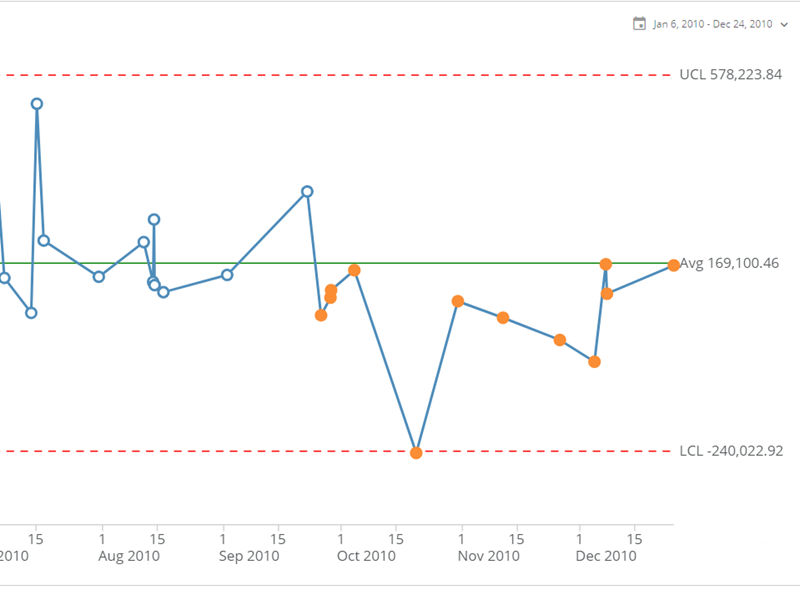Screen dimensions: 800x590
Task: Select the orange data point on the LCL line
Action: click(x=416, y=452)
